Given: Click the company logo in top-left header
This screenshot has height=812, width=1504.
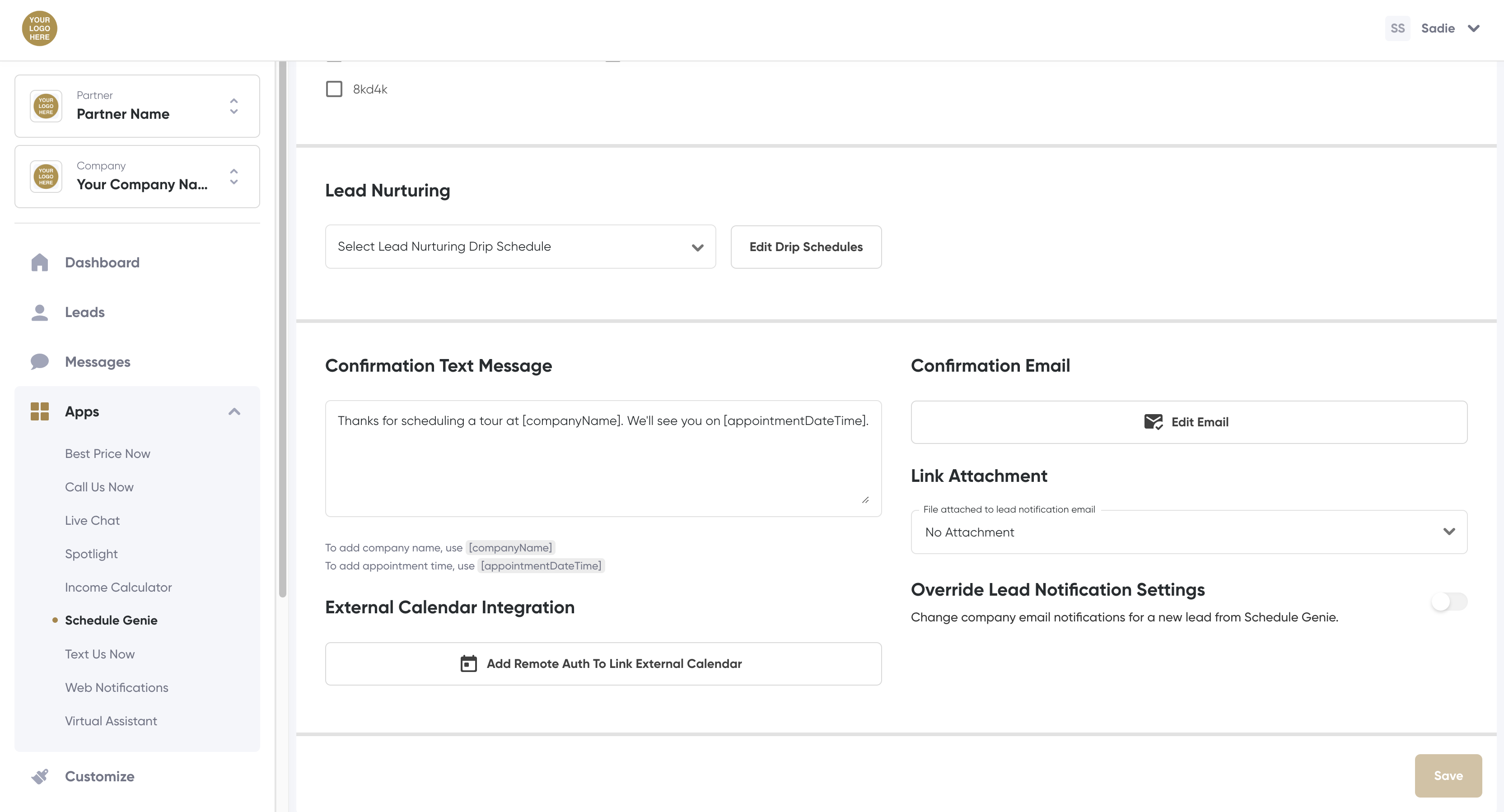Looking at the screenshot, I should [x=39, y=28].
